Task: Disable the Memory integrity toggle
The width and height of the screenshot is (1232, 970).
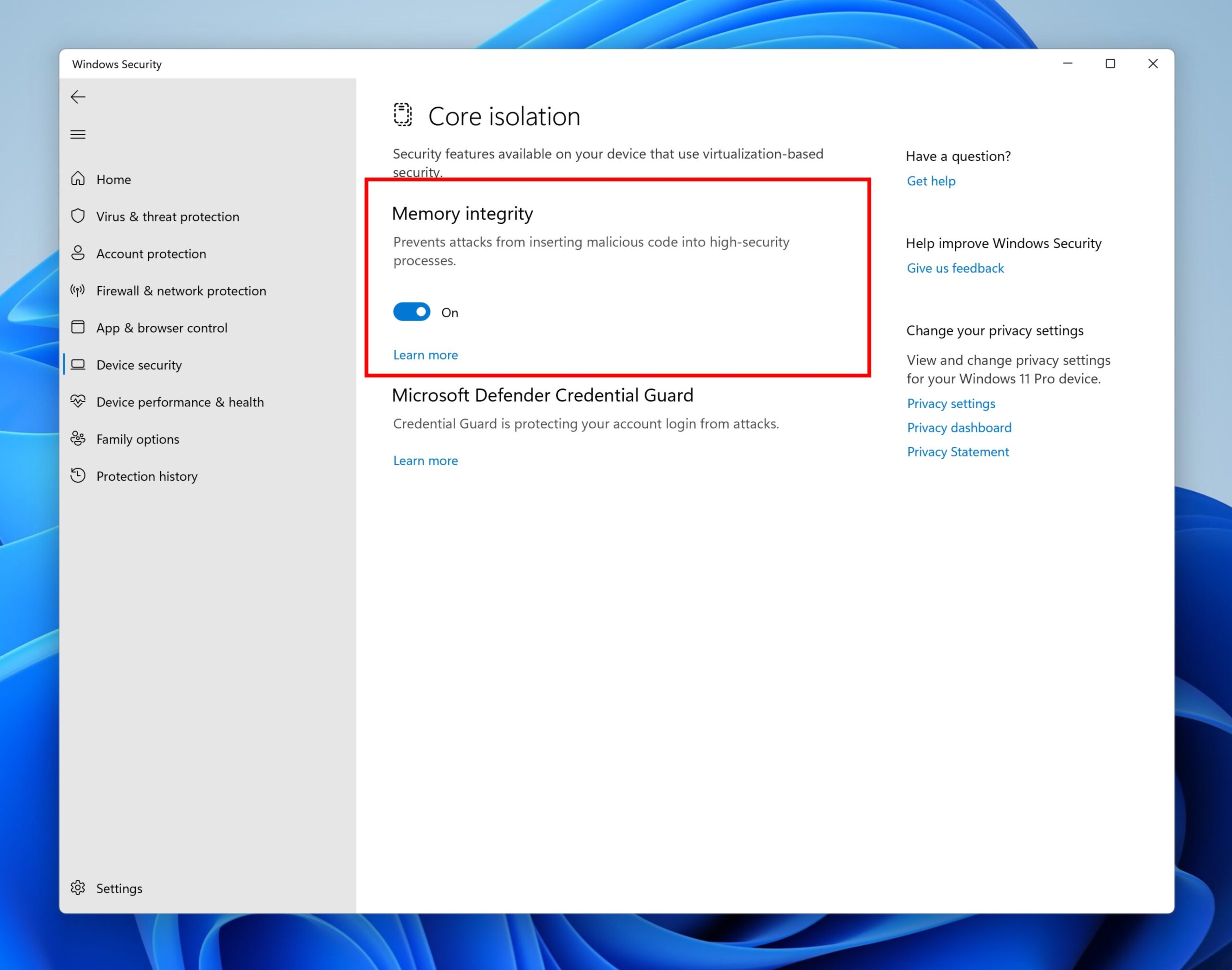Action: 411,312
